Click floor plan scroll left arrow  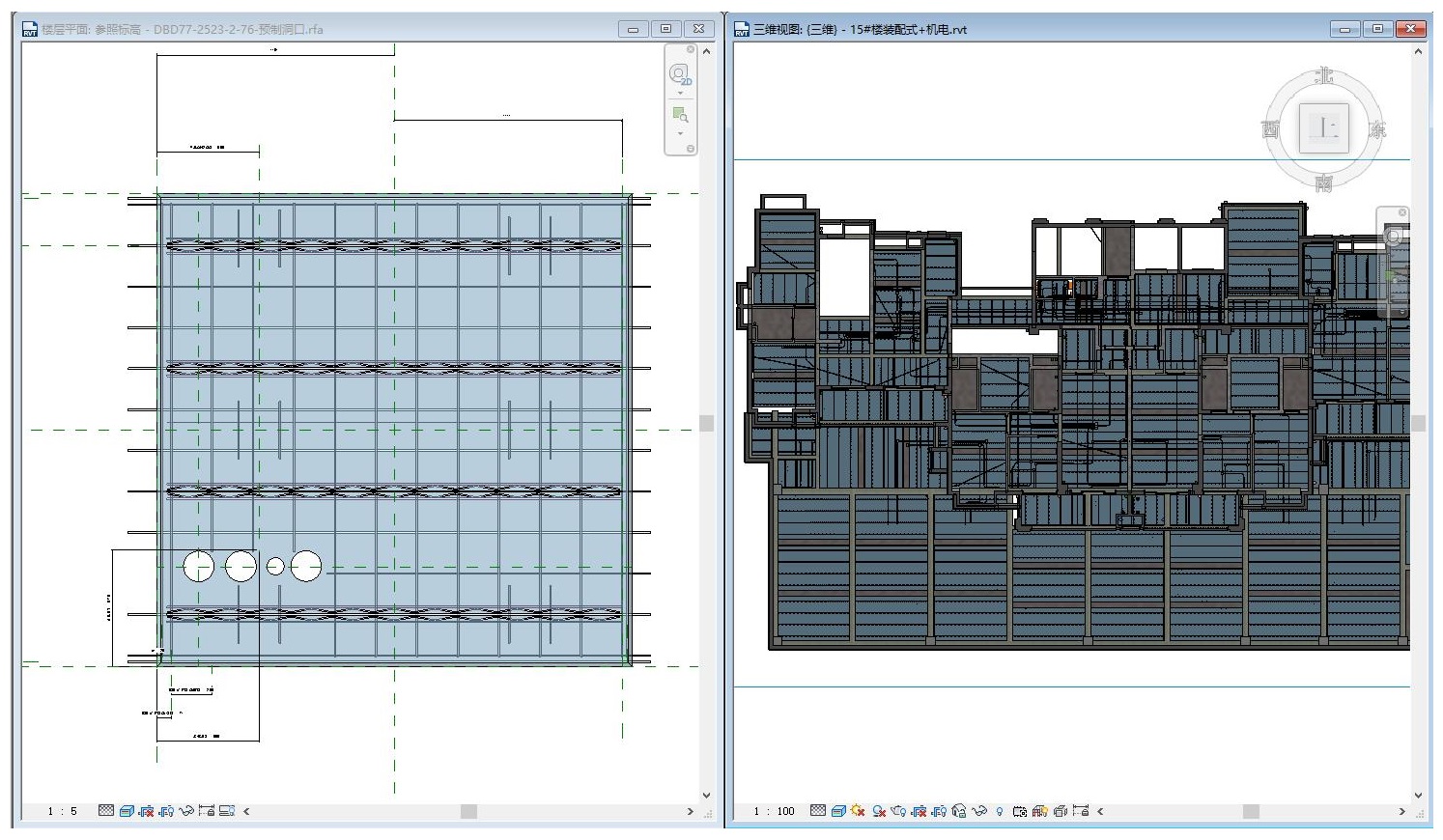[246, 811]
